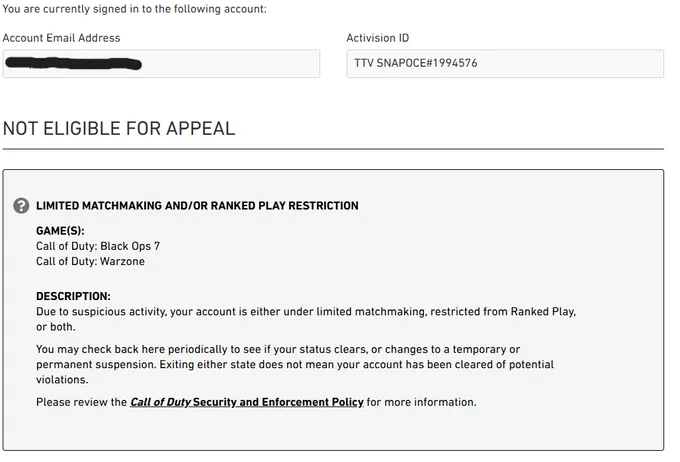
Task: Click the 'for more information' text
Action: point(422,402)
